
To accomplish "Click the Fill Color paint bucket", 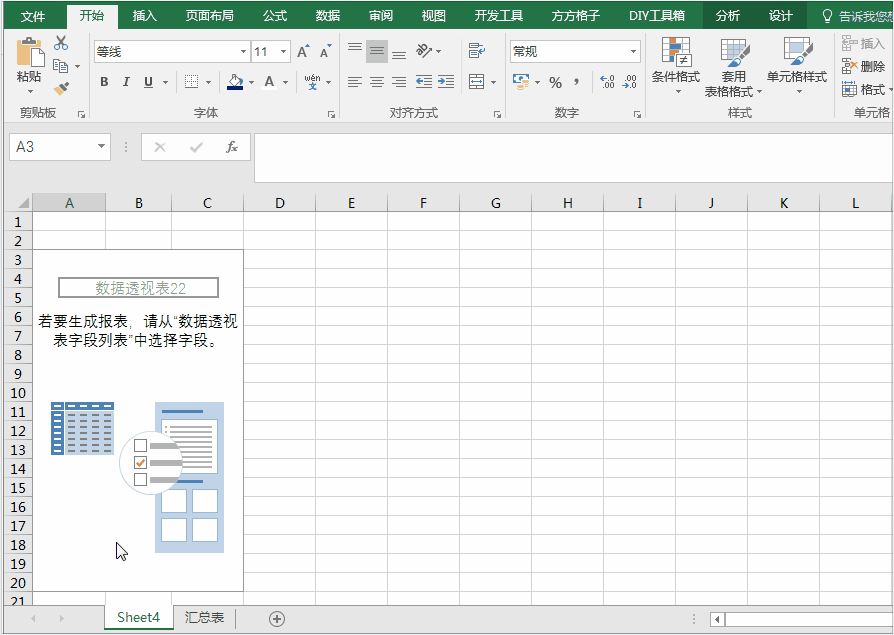I will 235,82.
